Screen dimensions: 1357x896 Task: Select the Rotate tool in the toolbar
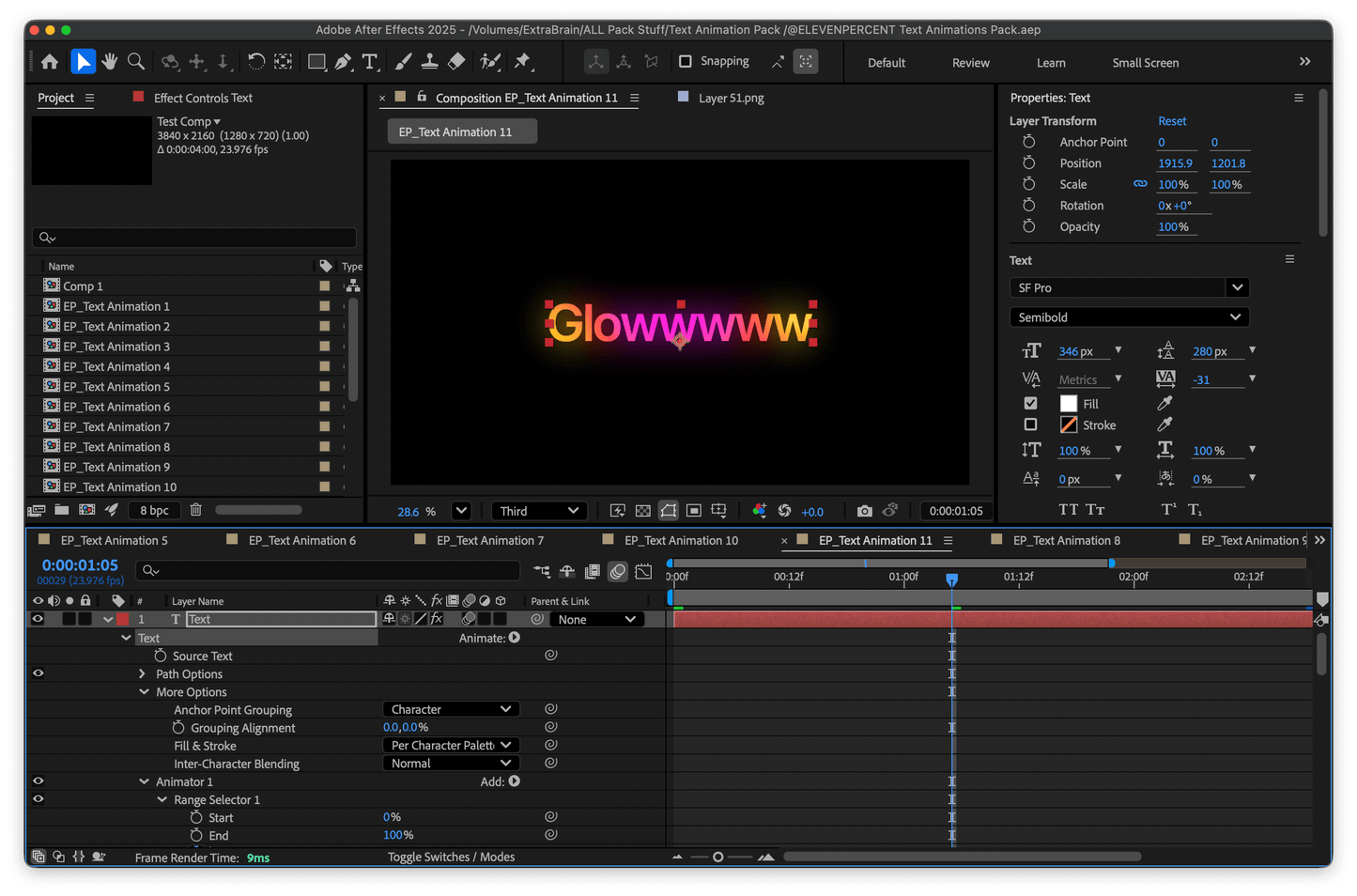256,61
